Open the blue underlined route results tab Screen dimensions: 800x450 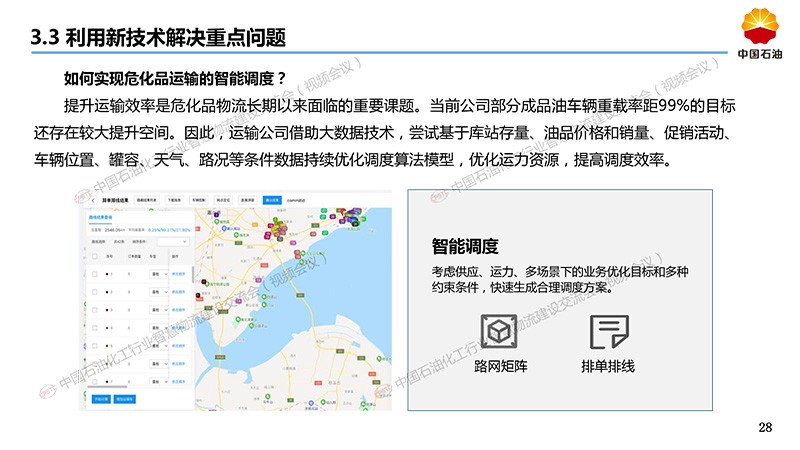[x=100, y=217]
